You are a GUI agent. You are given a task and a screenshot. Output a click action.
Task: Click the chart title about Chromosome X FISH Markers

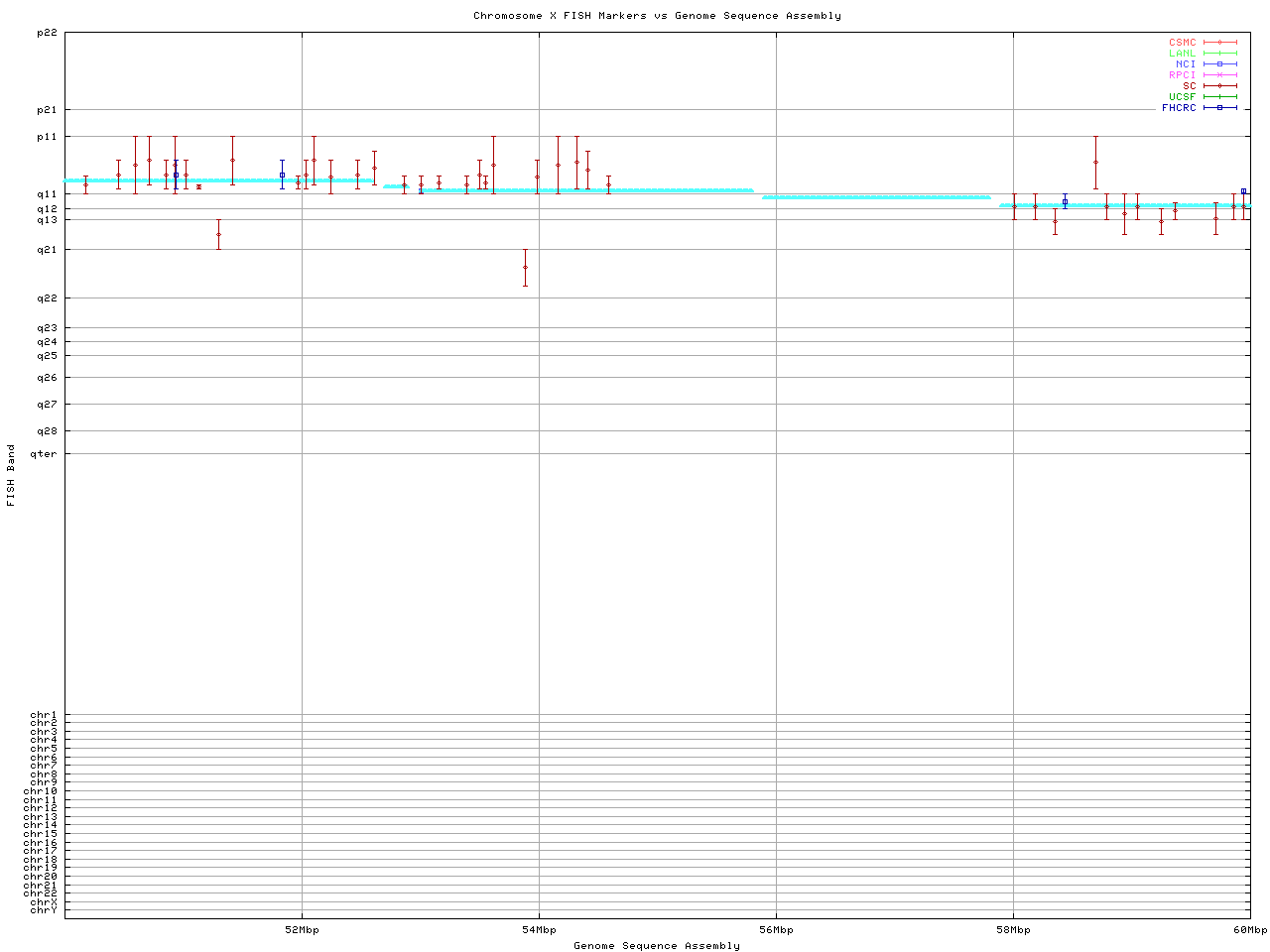click(657, 16)
